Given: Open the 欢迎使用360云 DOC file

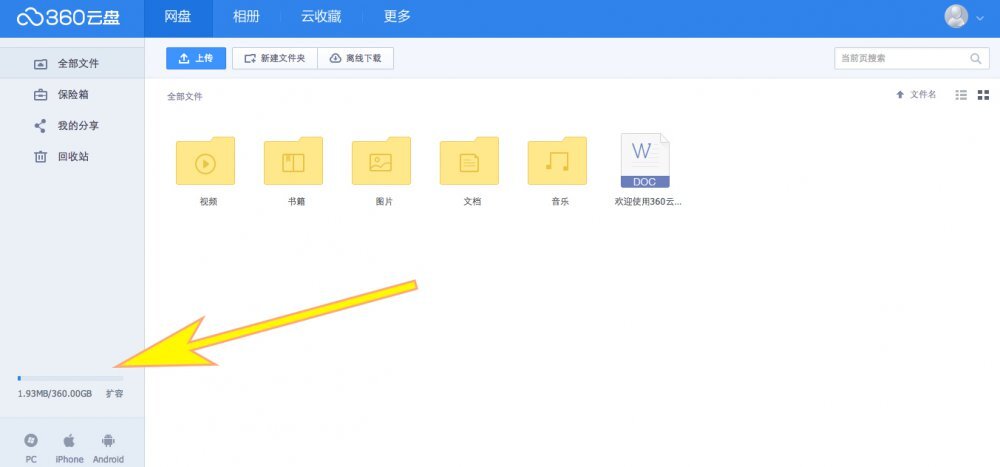Looking at the screenshot, I should 645,162.
